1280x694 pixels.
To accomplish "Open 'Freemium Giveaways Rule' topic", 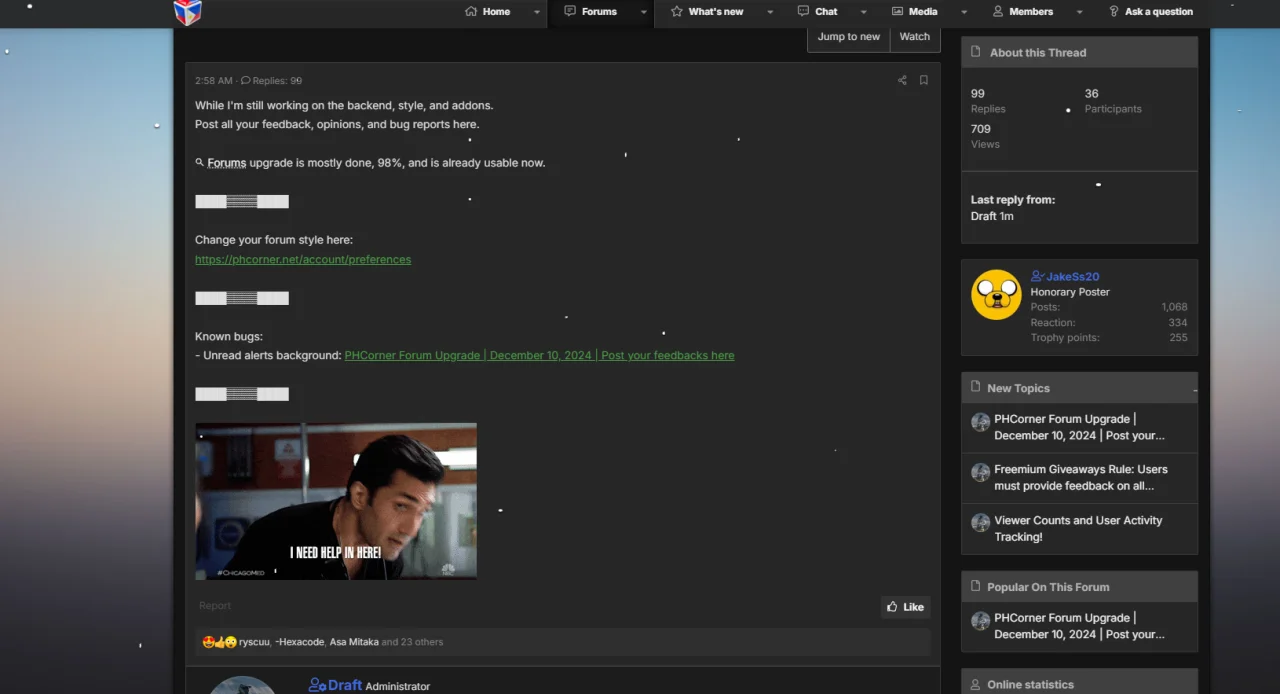I will pos(1081,477).
